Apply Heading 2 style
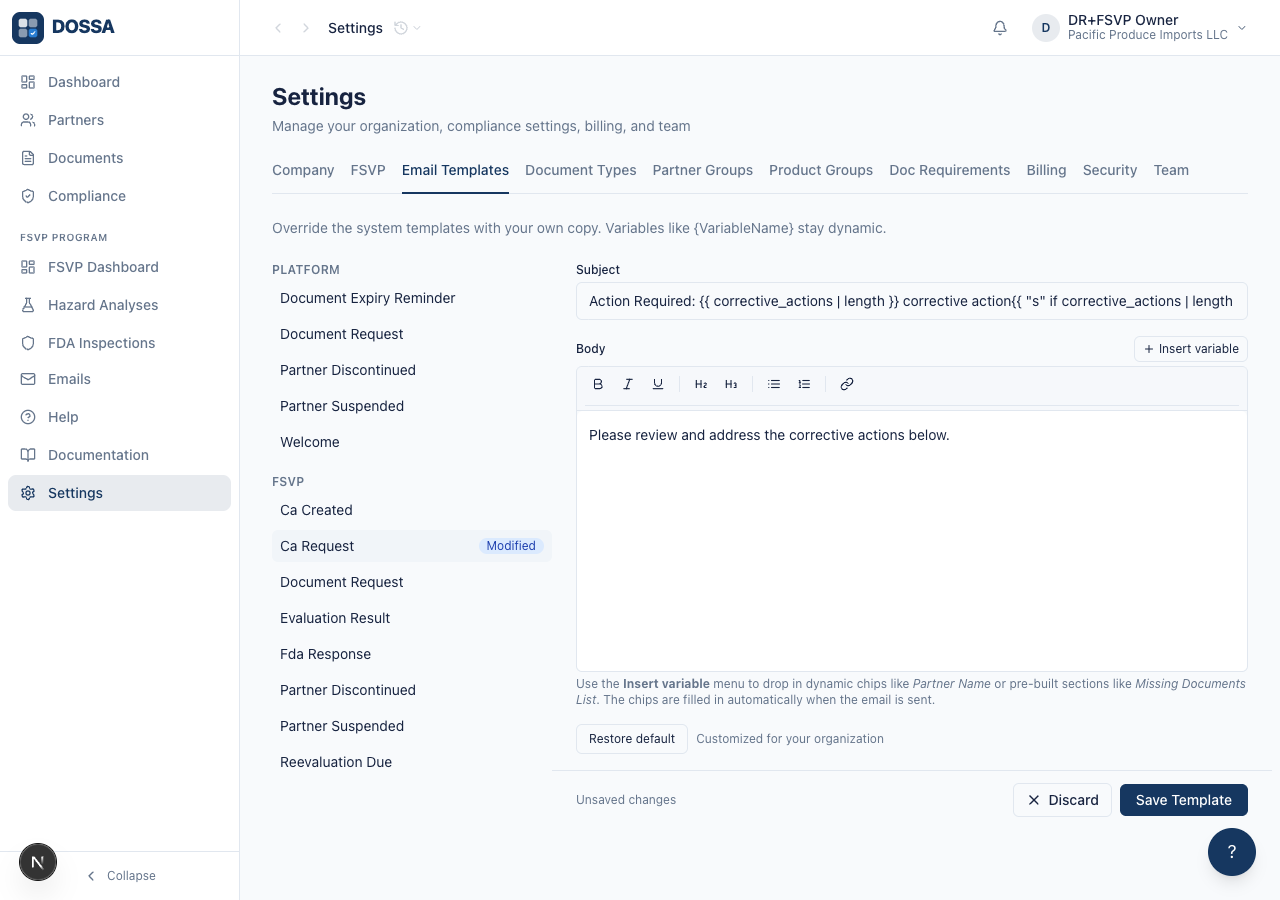1280x900 pixels. click(701, 384)
